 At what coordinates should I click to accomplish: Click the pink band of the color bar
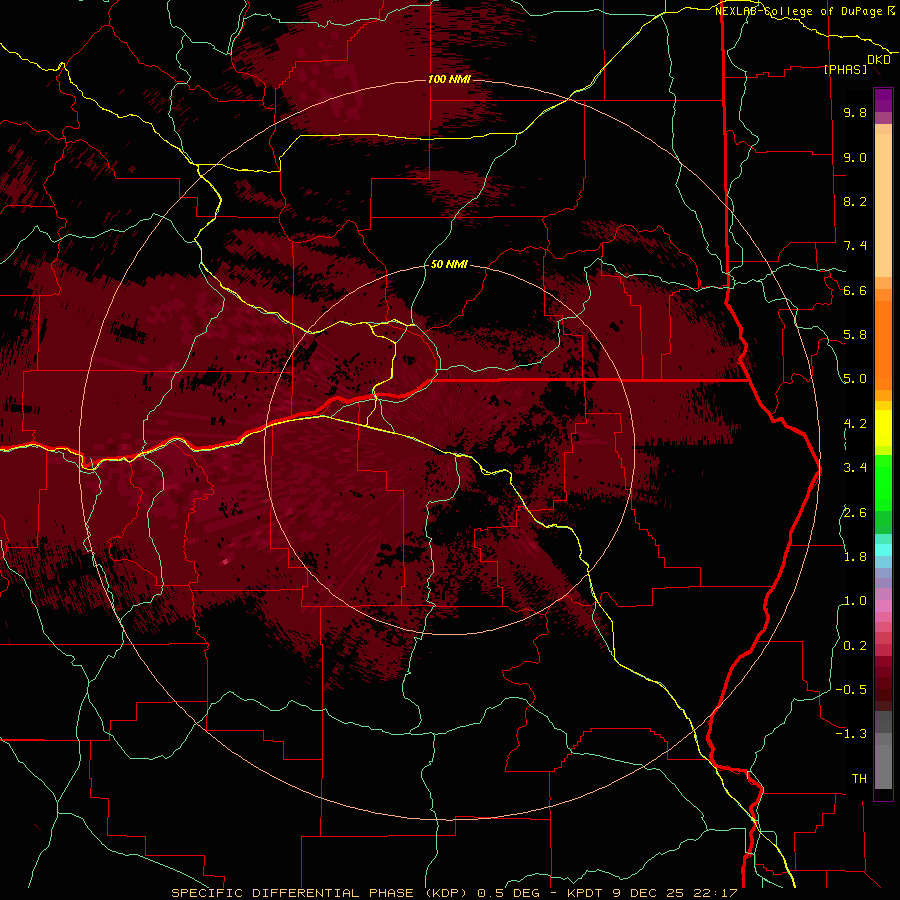point(883,606)
